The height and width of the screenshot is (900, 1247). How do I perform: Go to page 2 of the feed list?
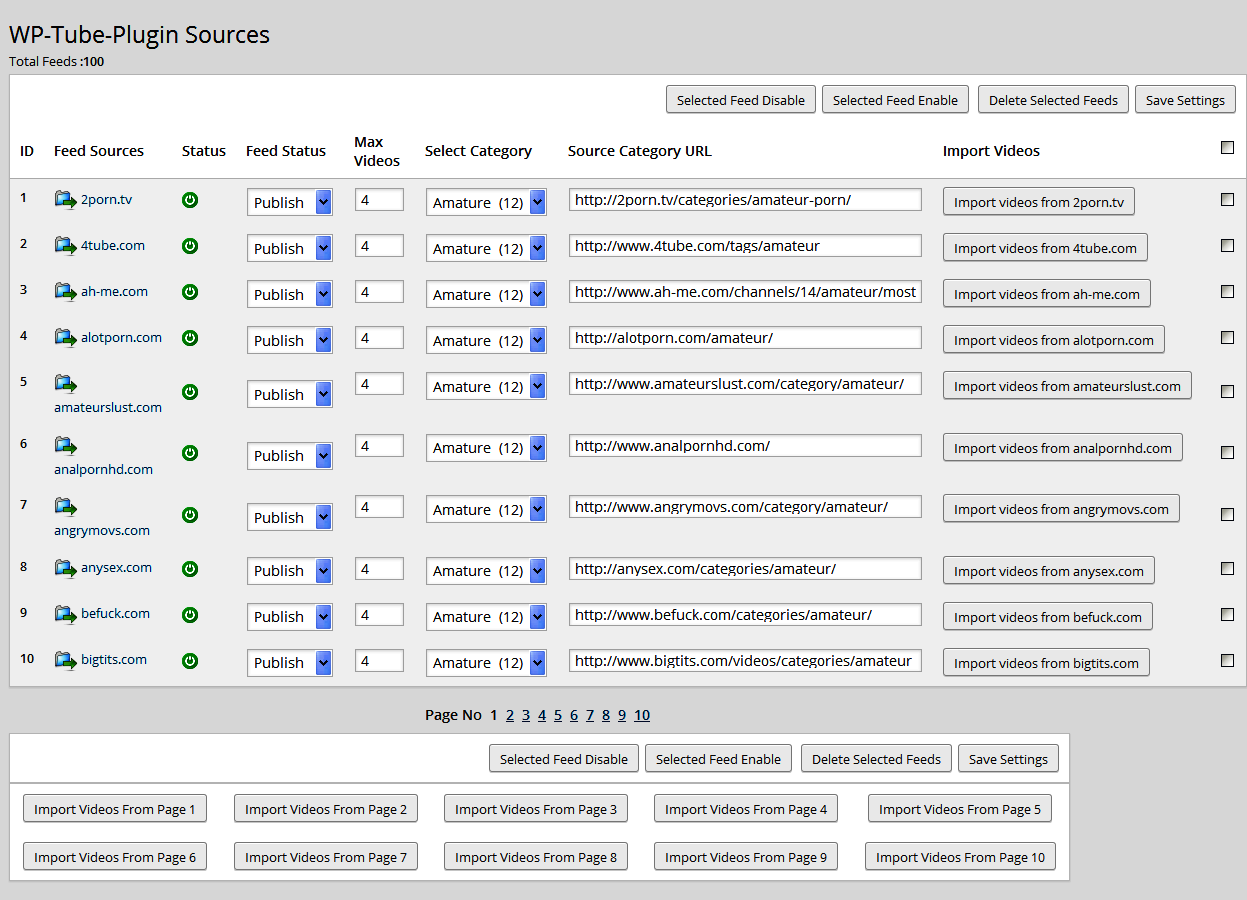click(x=510, y=715)
